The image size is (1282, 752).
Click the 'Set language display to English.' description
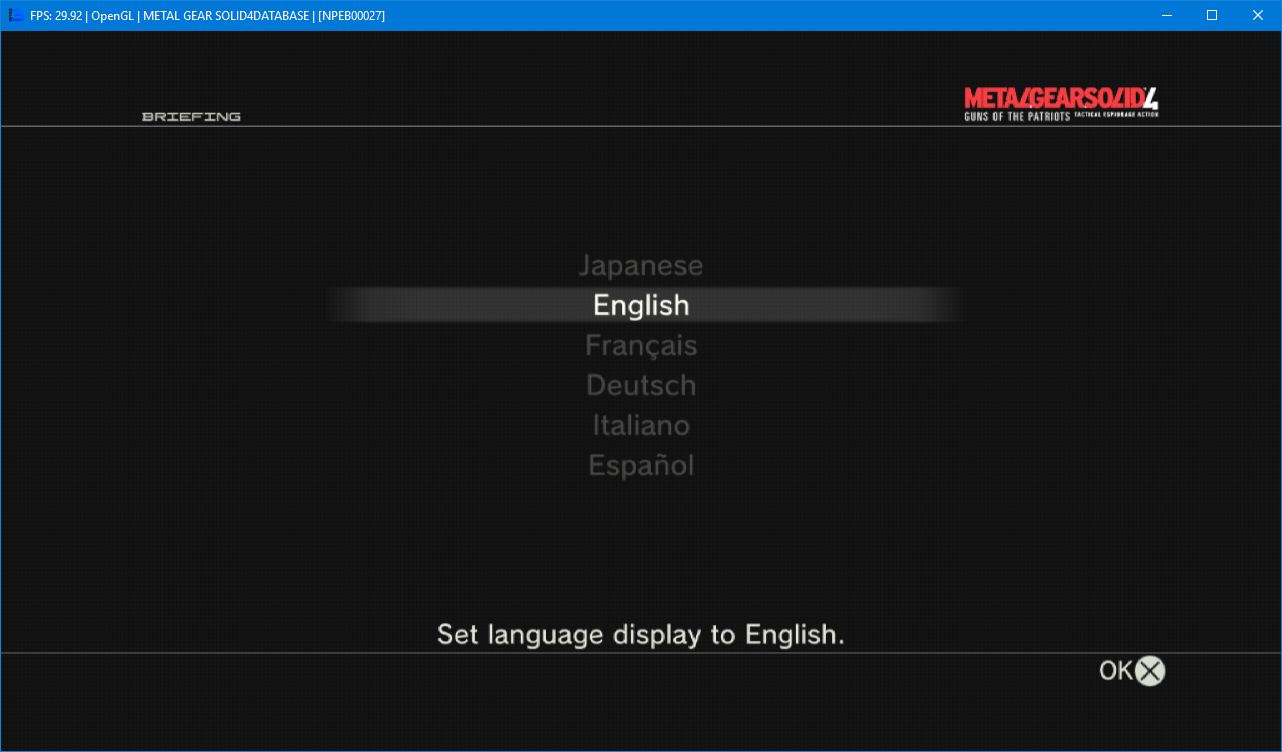tap(640, 635)
